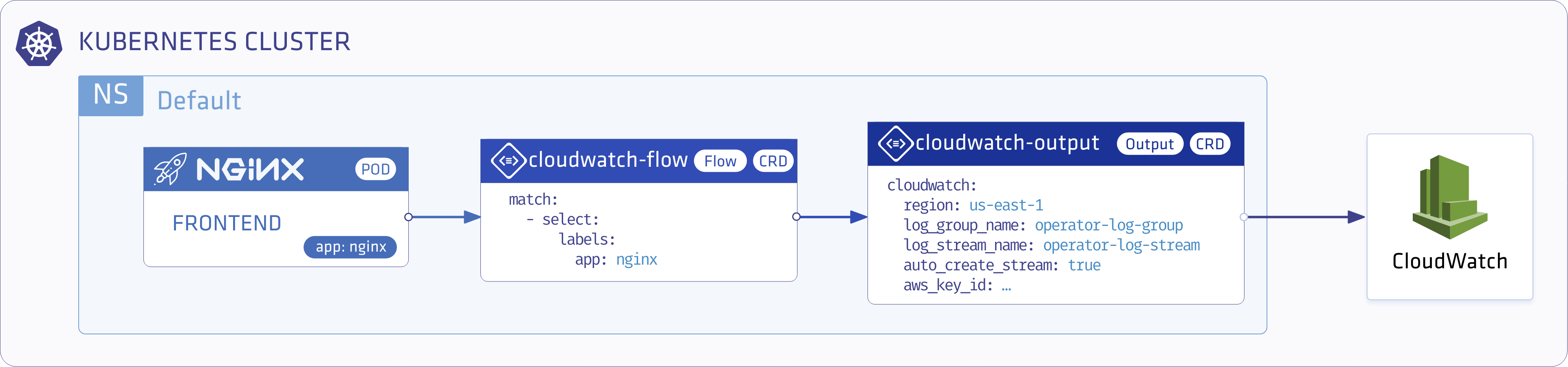Click the cloudwatch-flow diamond icon
This screenshot has width=1568, height=367.
coord(508,161)
